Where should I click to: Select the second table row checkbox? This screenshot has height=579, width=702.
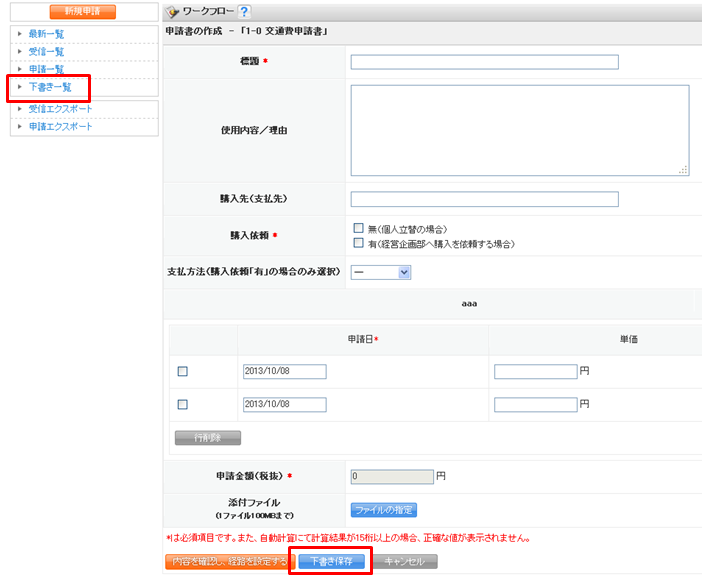click(x=182, y=405)
